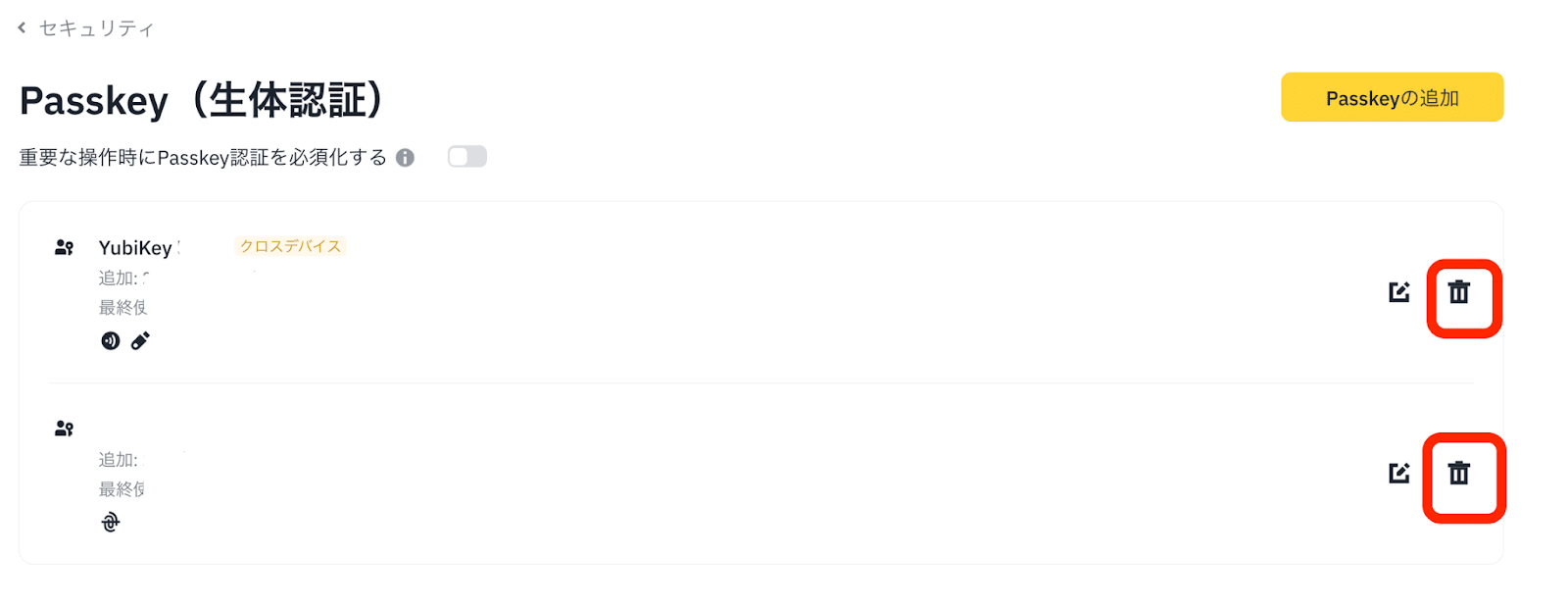Click the Passkey（生体認証） heading
The image size is (1568, 607).
[203, 100]
